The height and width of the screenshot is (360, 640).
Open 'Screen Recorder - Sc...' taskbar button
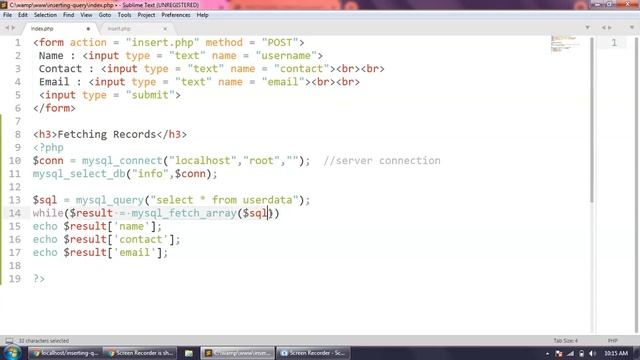[x=313, y=353]
